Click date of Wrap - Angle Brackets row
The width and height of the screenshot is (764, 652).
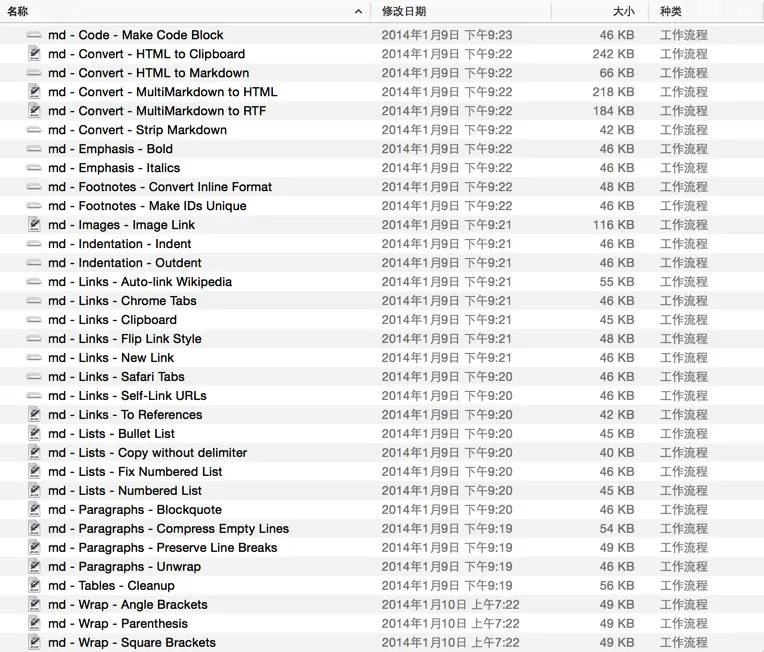(x=450, y=605)
